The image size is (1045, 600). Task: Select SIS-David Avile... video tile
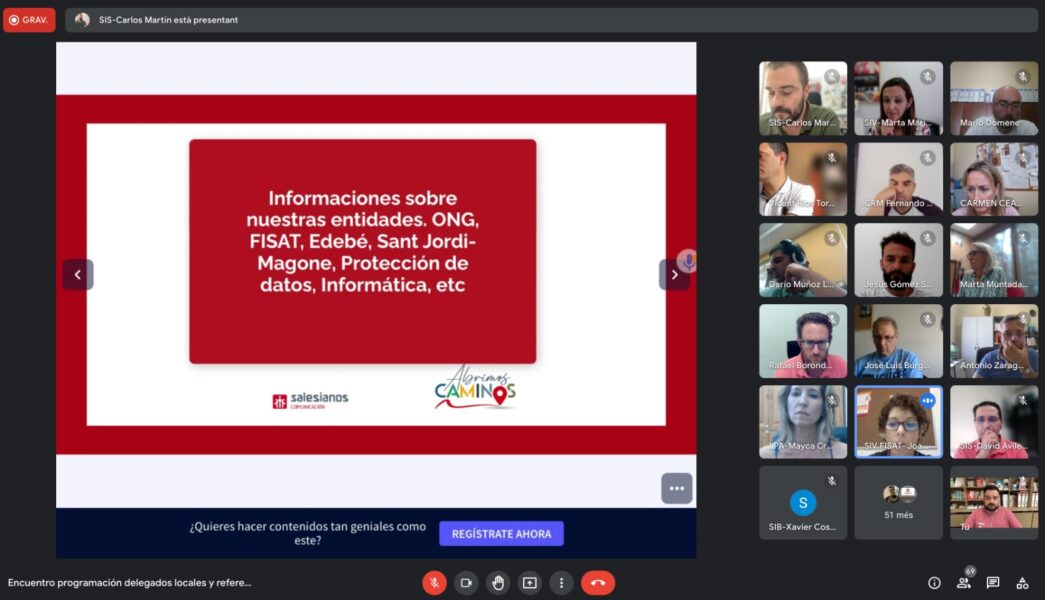[994, 422]
